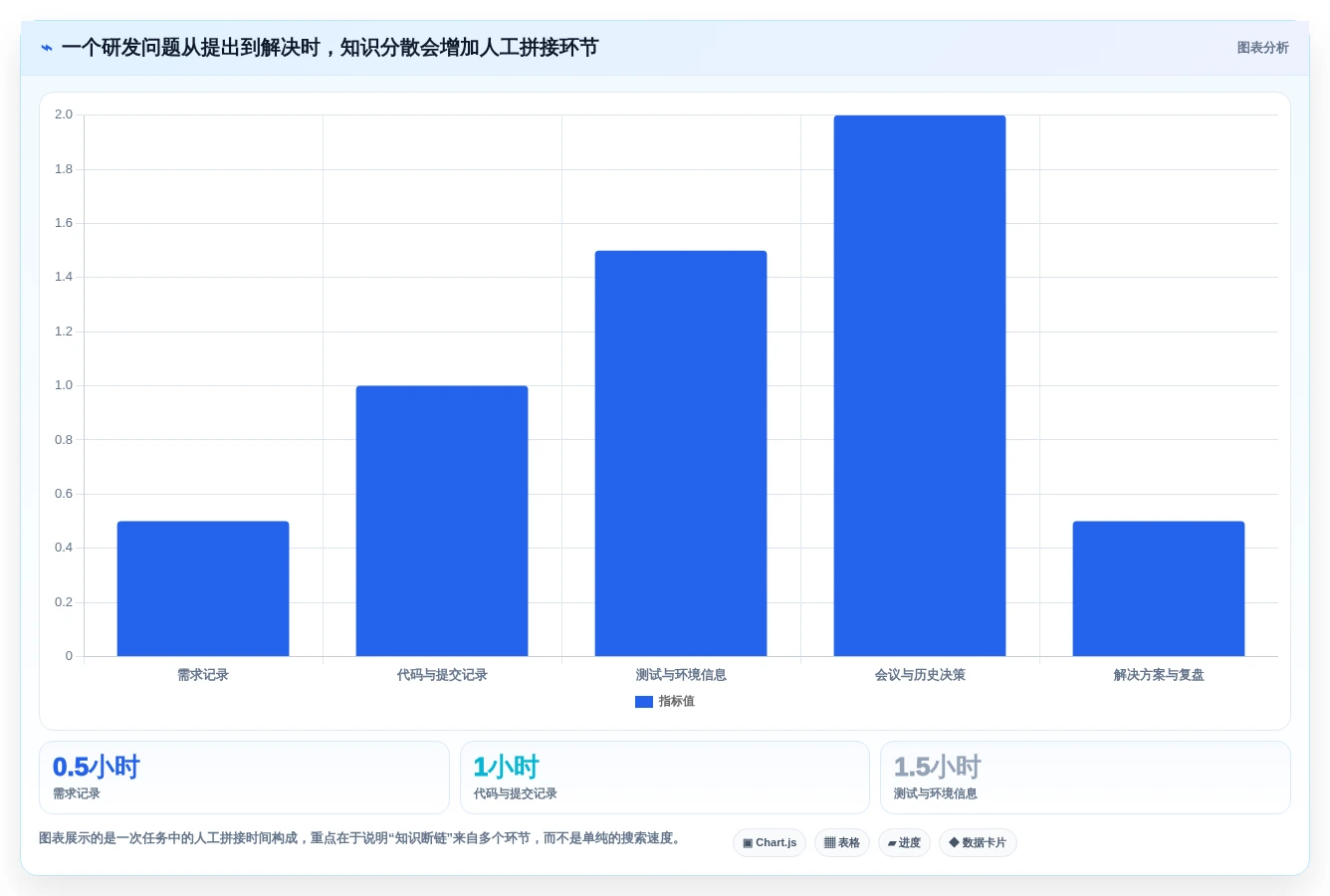
Task: Click the 解决方案与复盘 x-axis label
Action: click(1159, 675)
